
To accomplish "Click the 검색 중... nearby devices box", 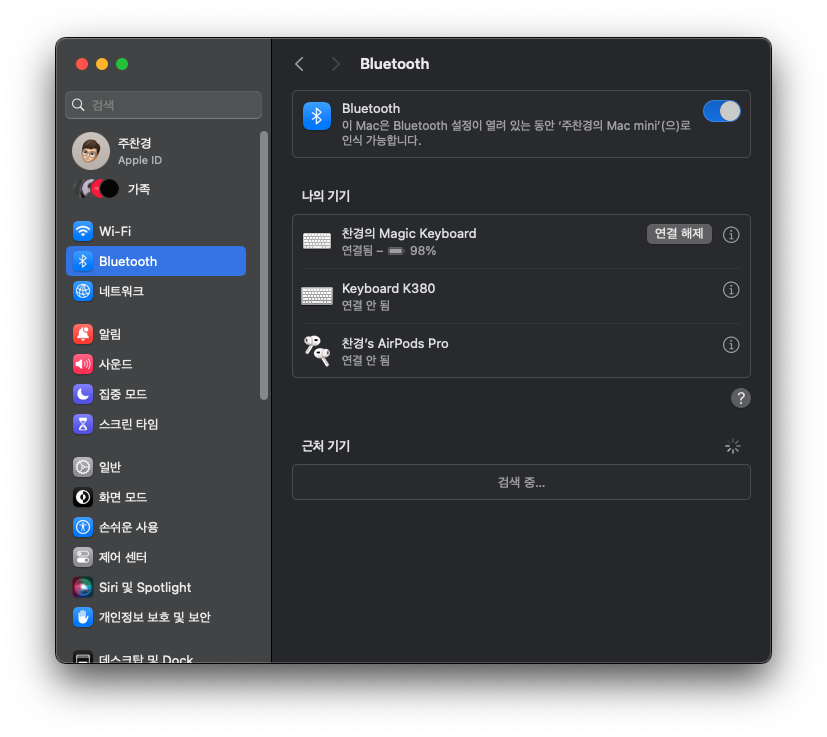I will click(x=521, y=482).
